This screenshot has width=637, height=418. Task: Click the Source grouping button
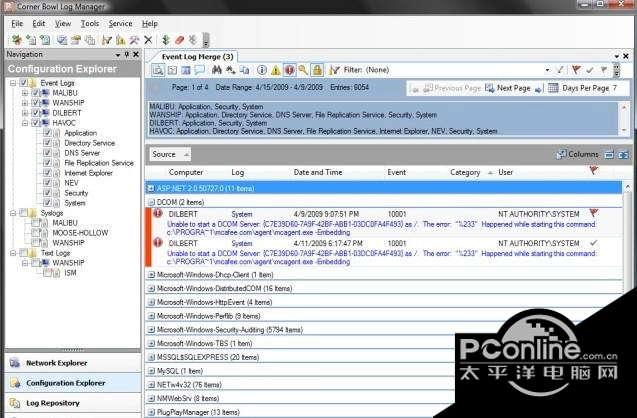point(170,154)
